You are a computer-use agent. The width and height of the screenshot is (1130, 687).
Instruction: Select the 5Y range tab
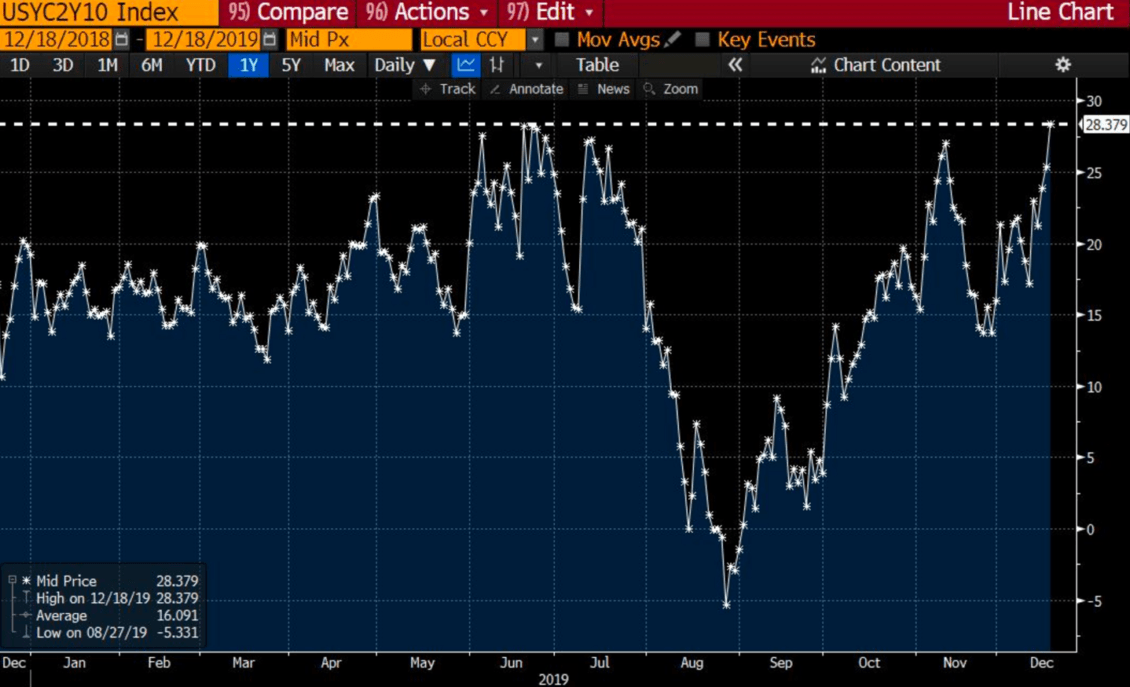(x=290, y=65)
